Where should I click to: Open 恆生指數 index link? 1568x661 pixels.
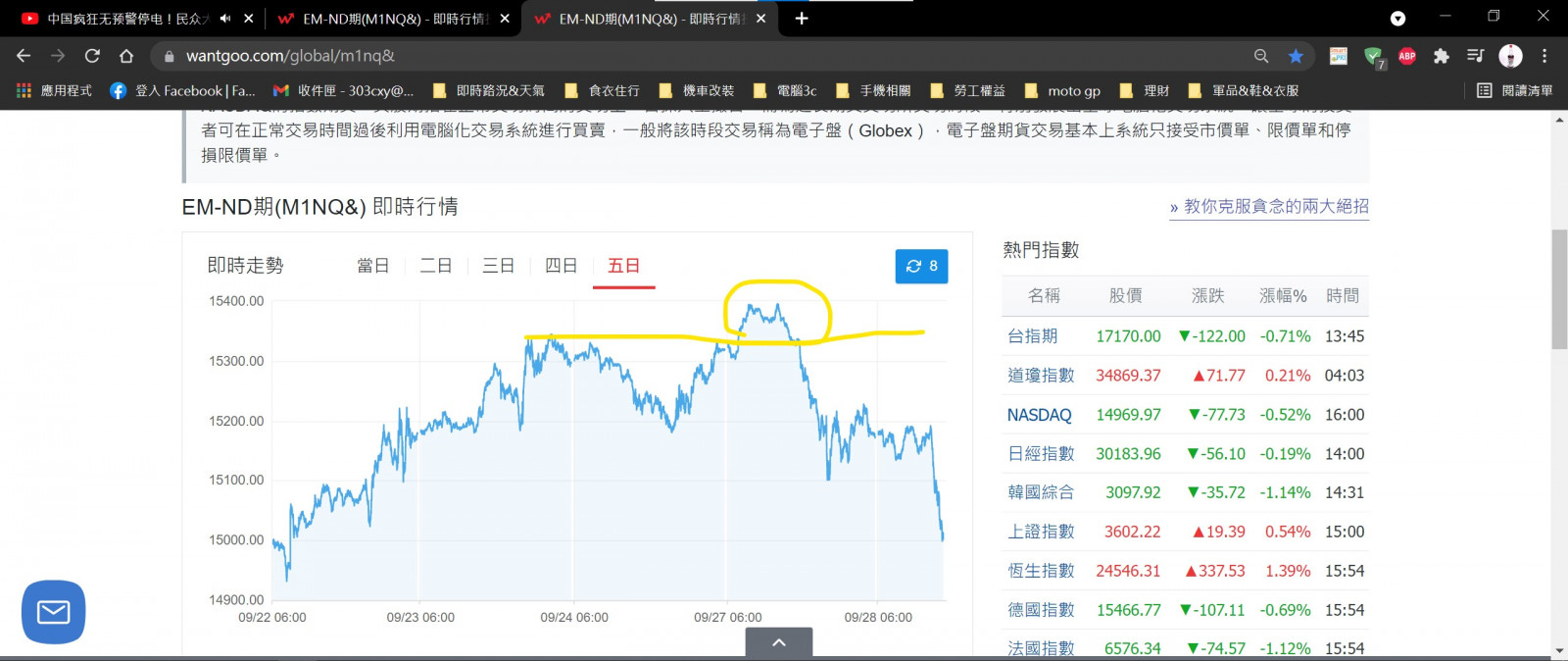[x=1041, y=571]
